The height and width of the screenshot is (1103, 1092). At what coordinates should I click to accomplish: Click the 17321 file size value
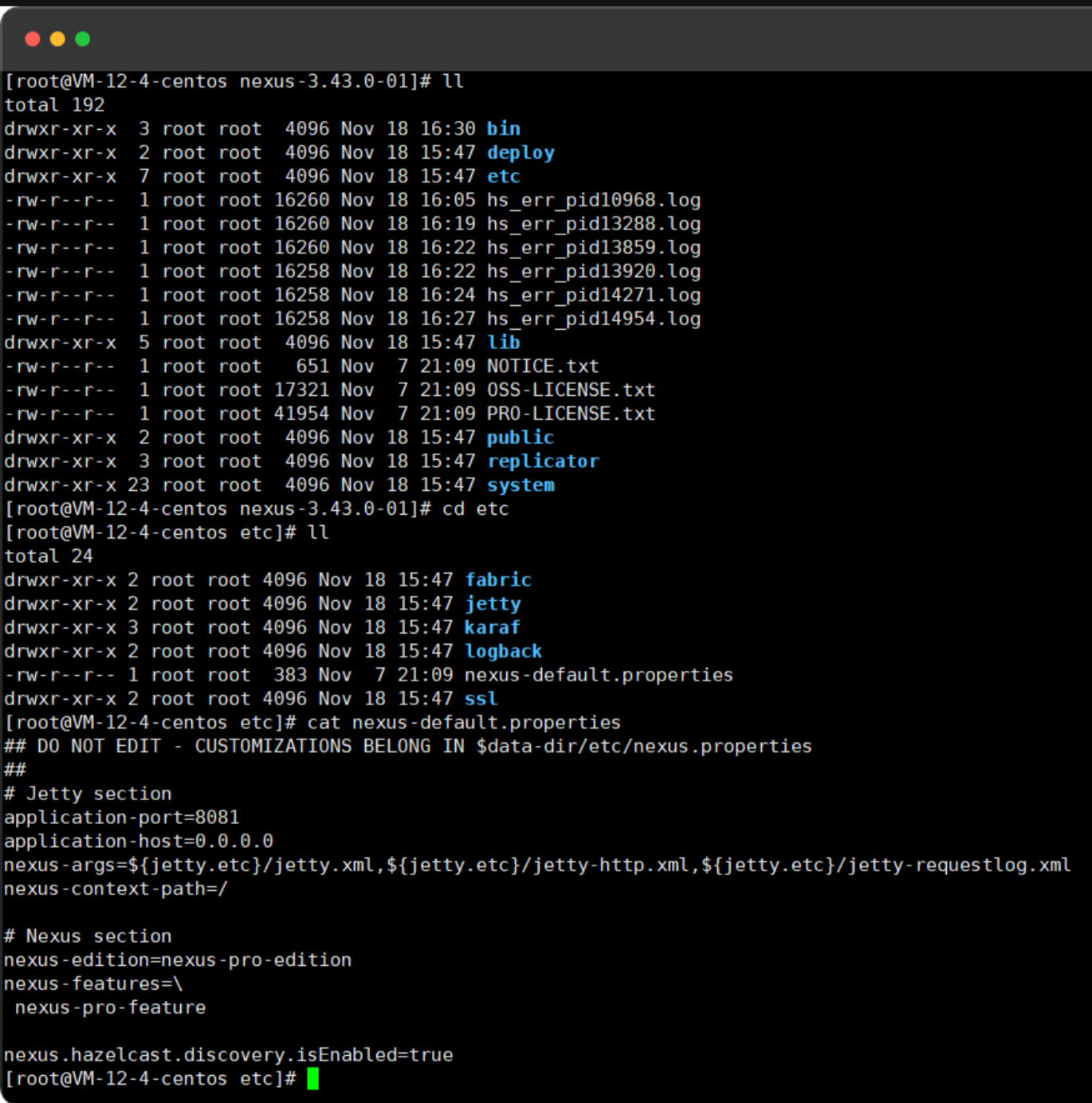point(301,391)
